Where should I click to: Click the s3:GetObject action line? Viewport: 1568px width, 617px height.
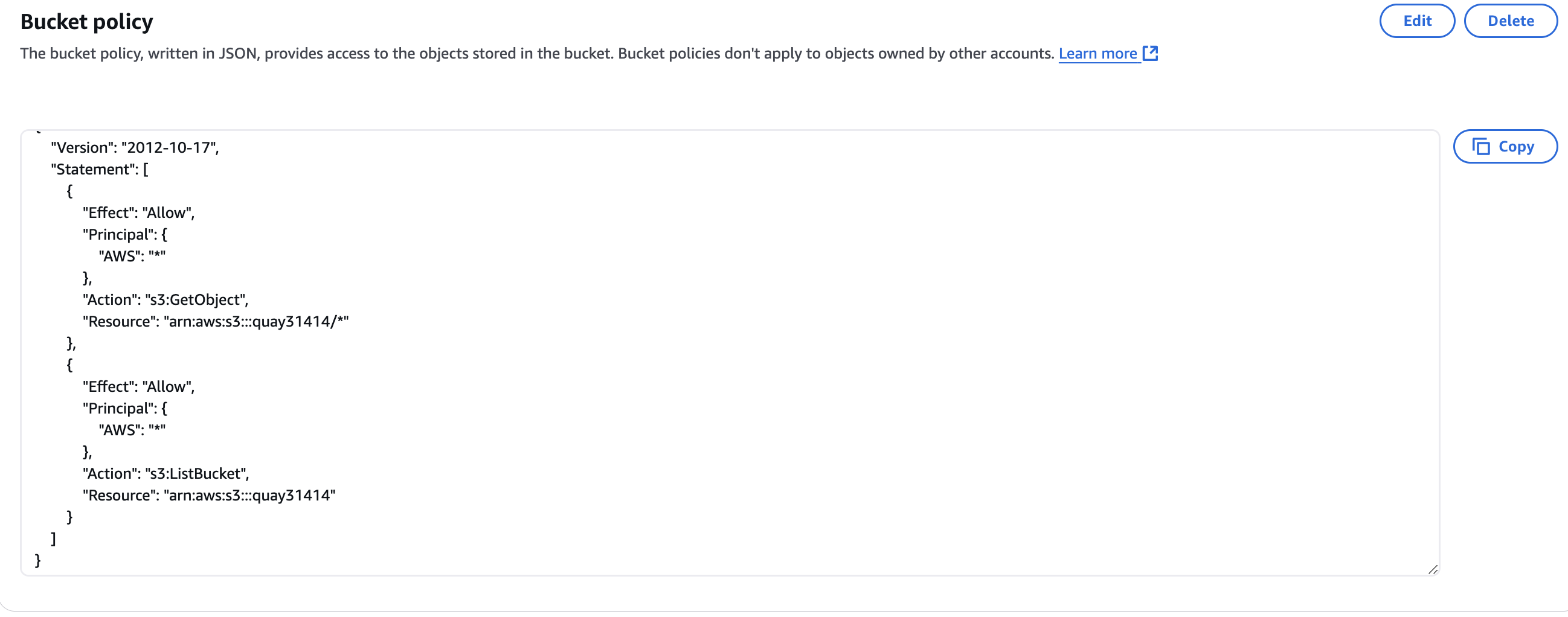coord(165,300)
